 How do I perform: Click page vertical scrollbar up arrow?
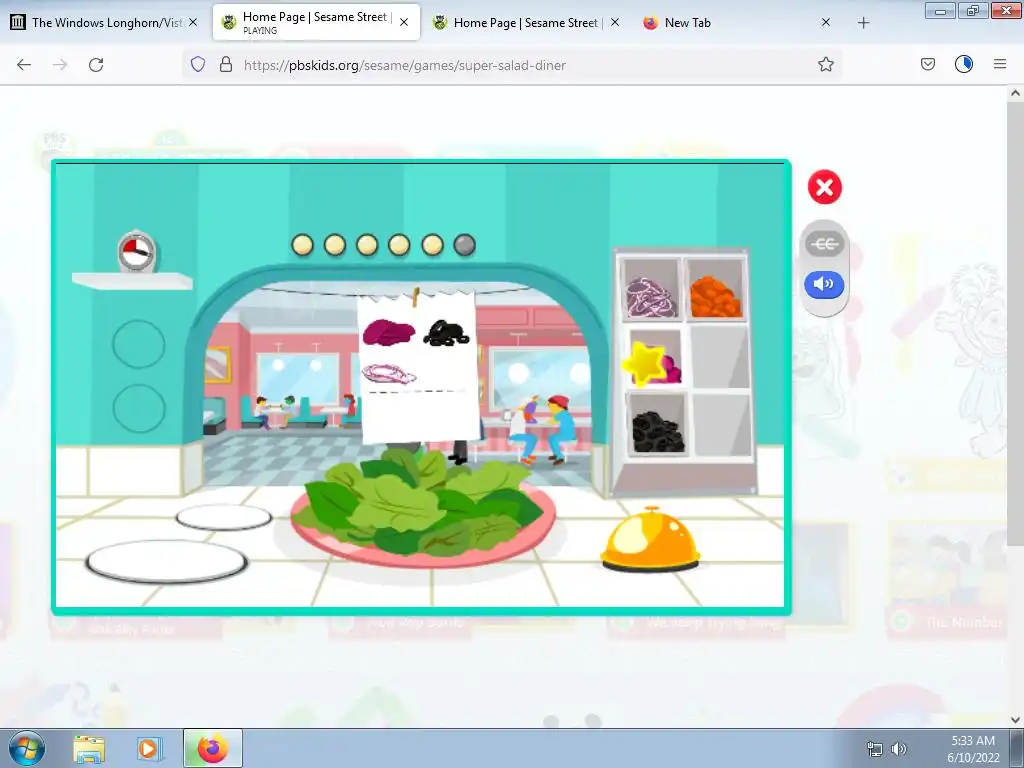[x=1015, y=93]
